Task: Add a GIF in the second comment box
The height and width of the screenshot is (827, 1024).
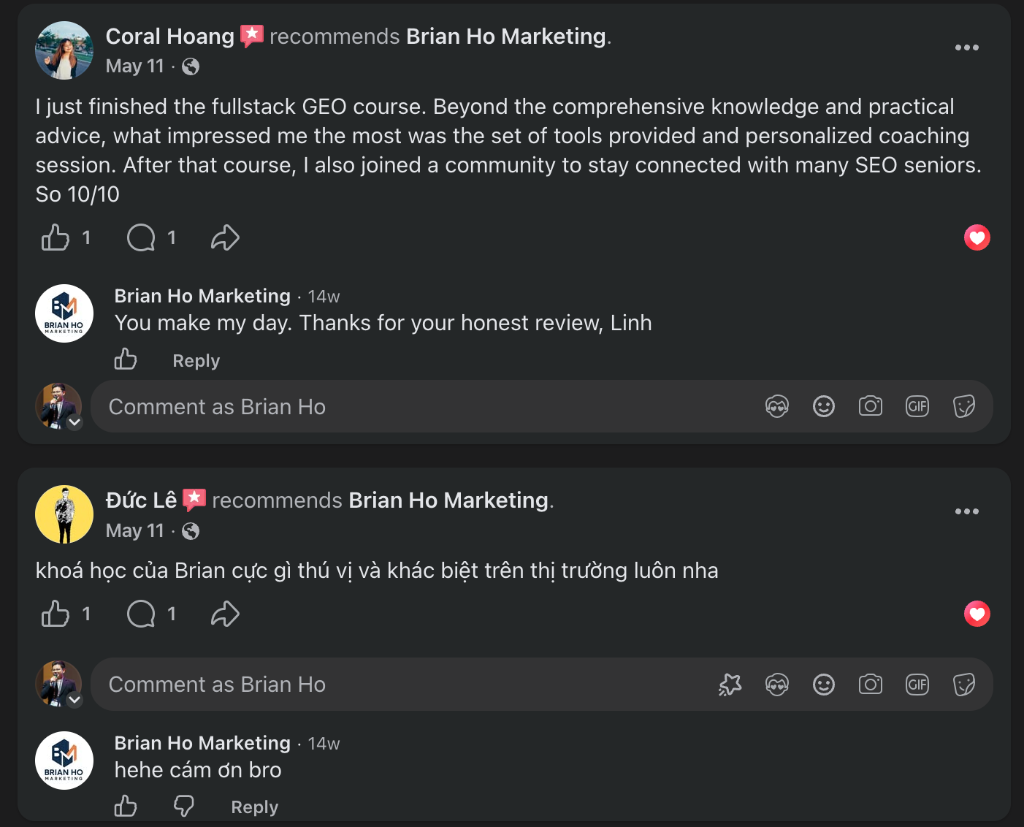Action: (917, 685)
